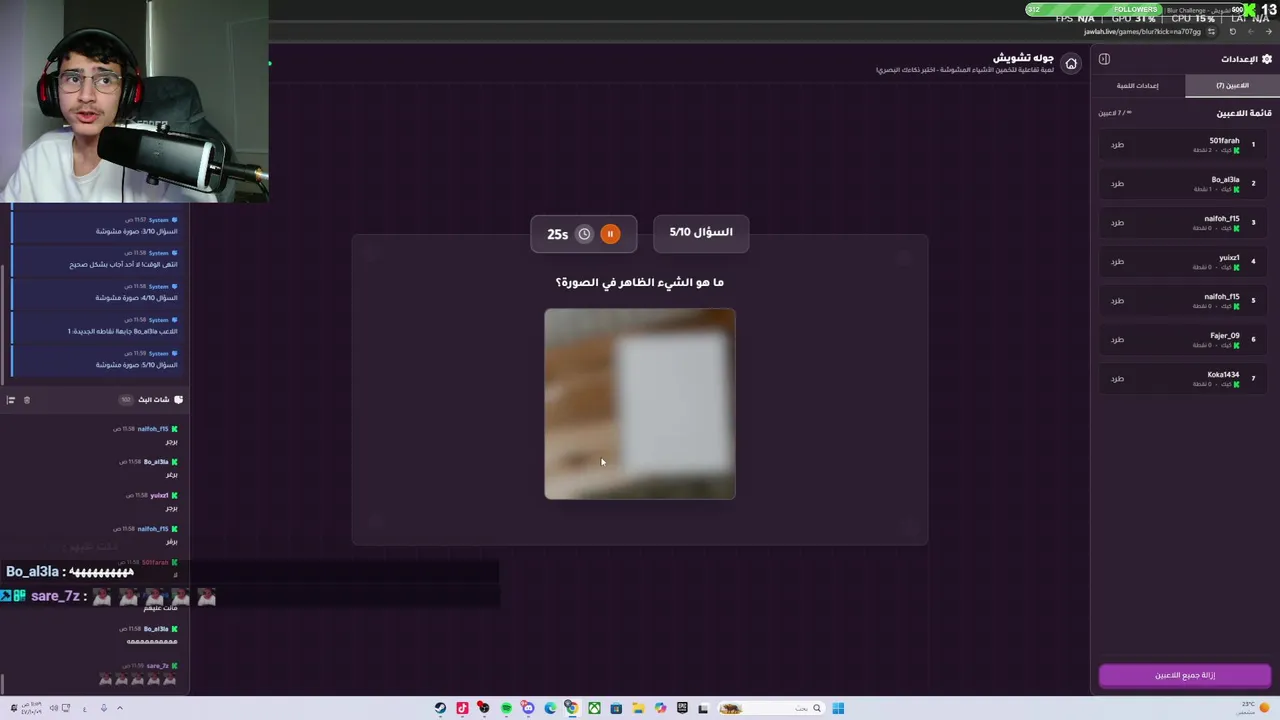Open Spotify from the taskbar

506,708
